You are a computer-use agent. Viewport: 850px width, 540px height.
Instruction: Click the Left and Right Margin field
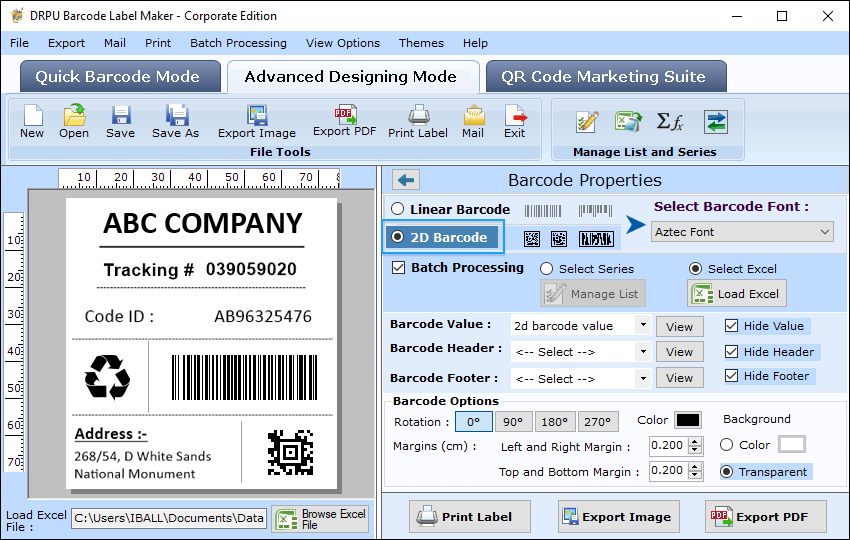[x=668, y=446]
